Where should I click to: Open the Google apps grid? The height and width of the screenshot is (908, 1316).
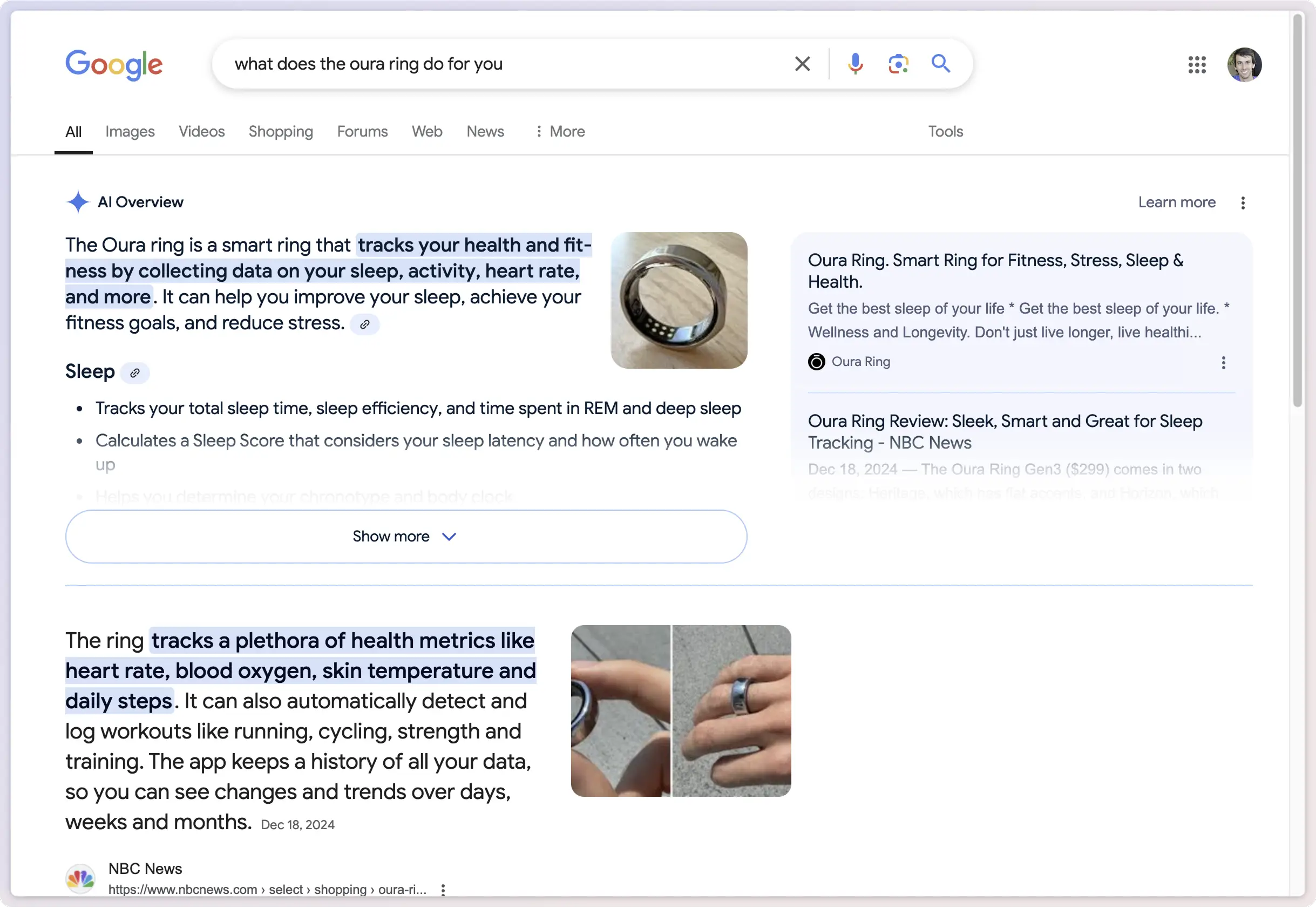tap(1197, 65)
